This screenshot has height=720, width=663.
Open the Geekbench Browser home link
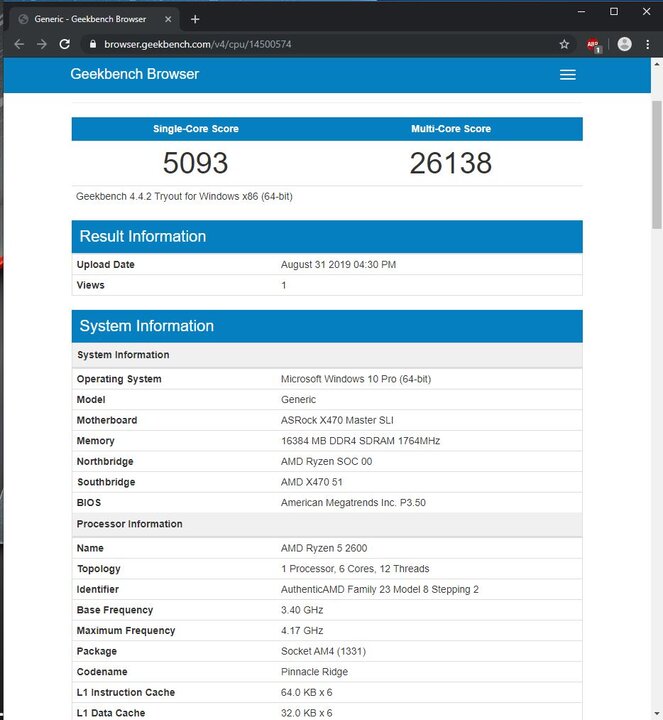click(x=135, y=74)
